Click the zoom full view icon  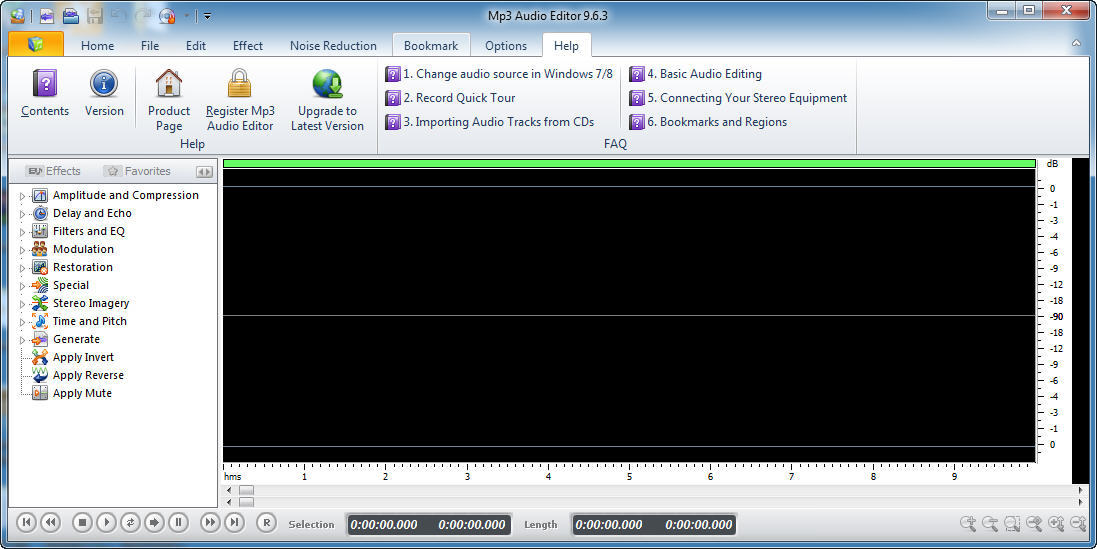(x=1034, y=524)
